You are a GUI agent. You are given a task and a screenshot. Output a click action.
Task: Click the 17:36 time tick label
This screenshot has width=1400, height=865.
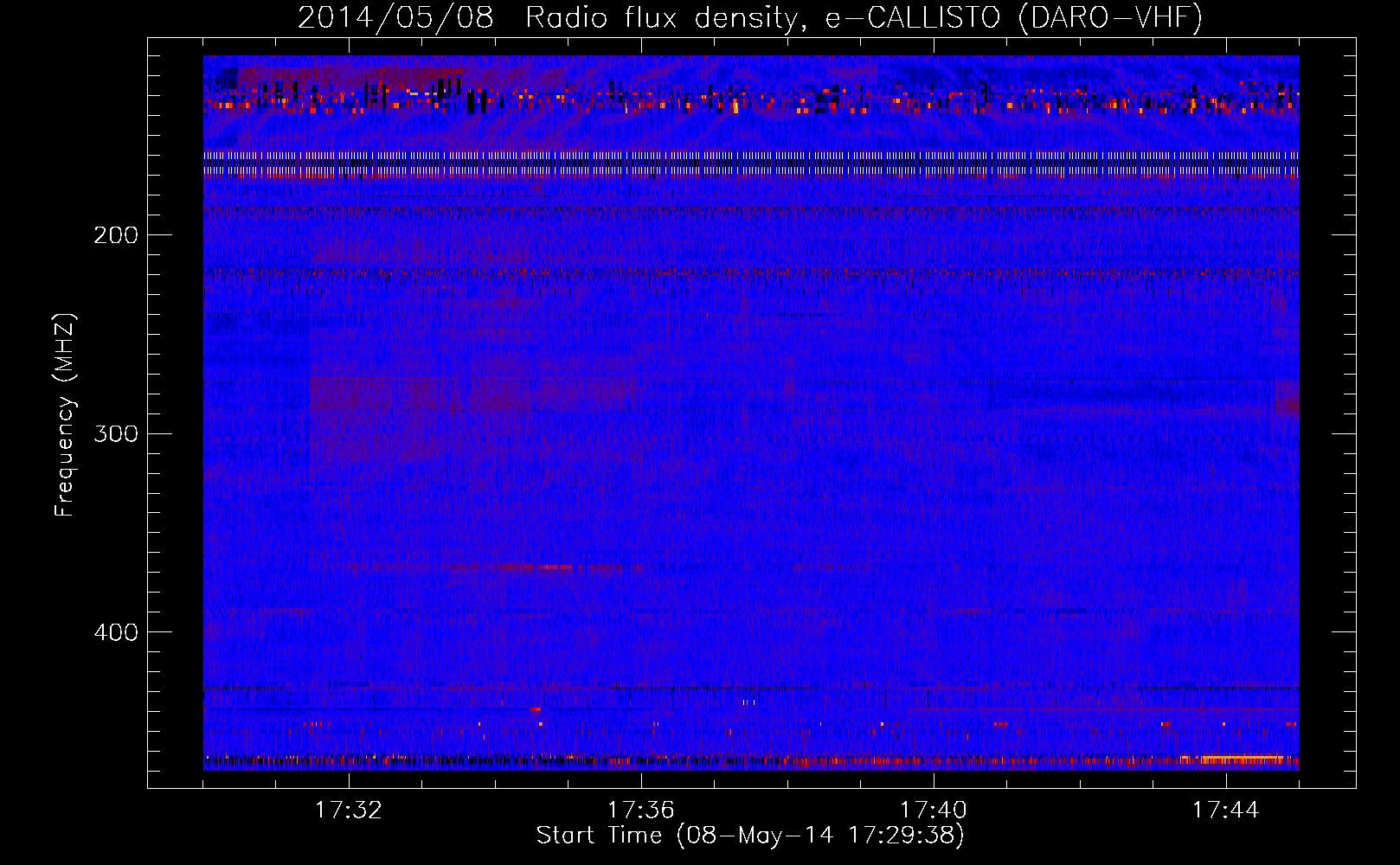(x=641, y=811)
